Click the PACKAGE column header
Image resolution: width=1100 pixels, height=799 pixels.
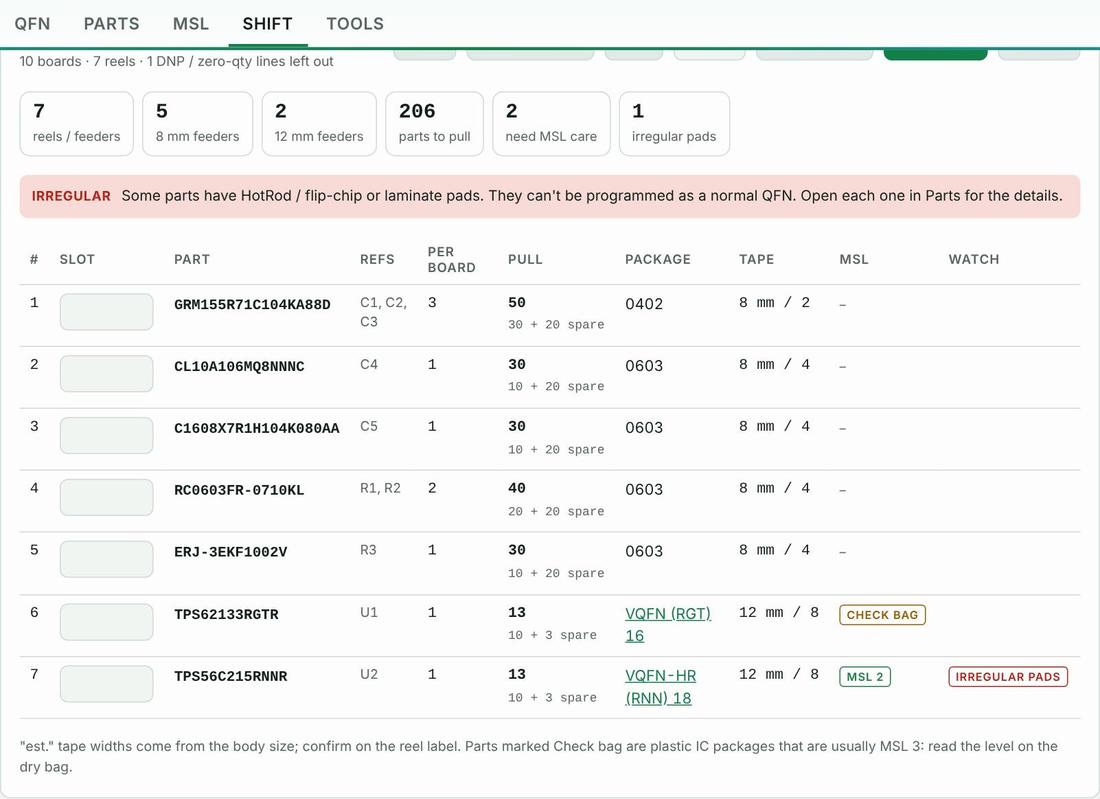(x=657, y=259)
